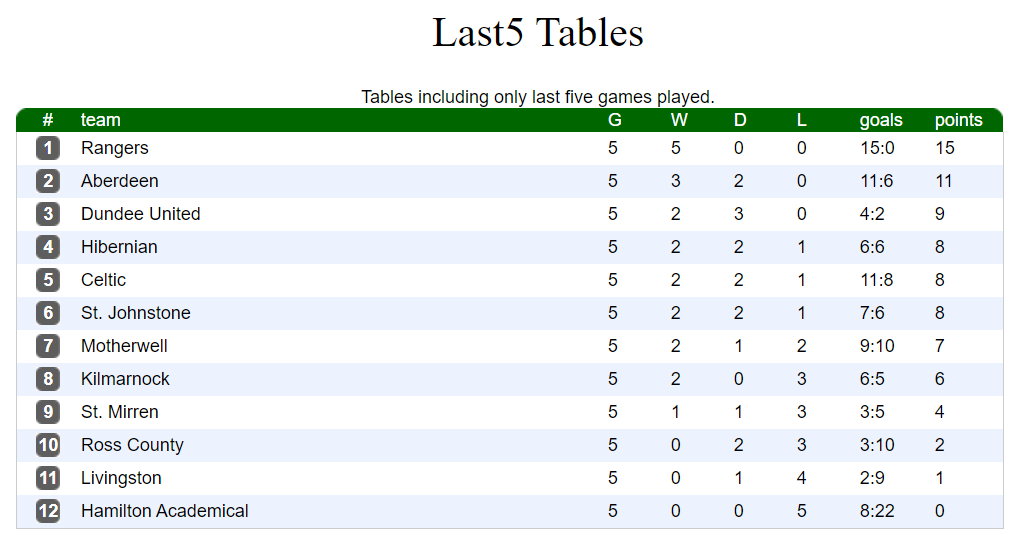Click the goals column header
The image size is (1026, 539).
pos(880,120)
